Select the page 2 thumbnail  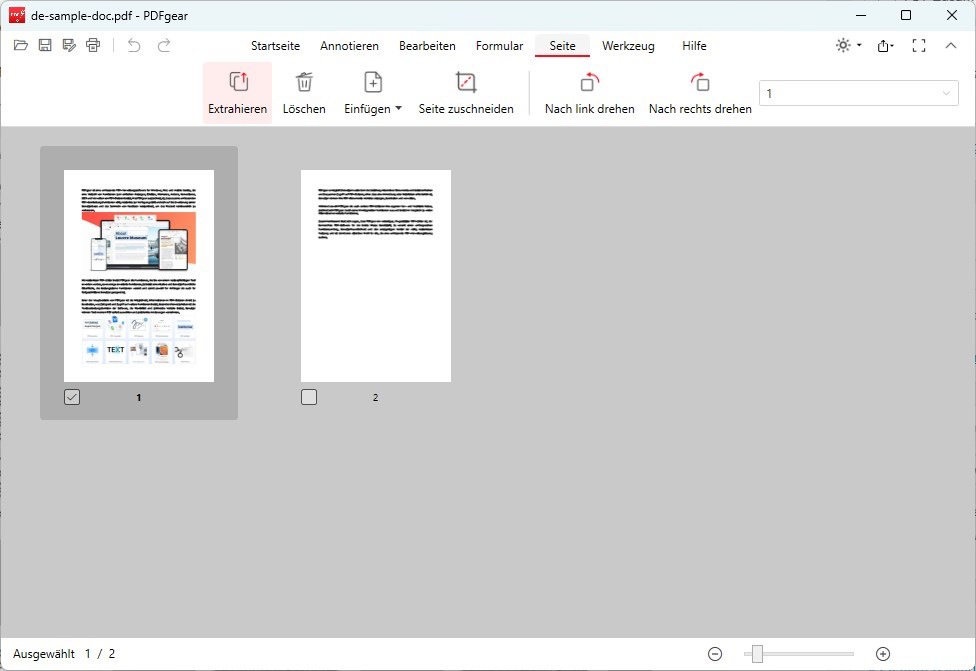click(x=376, y=276)
